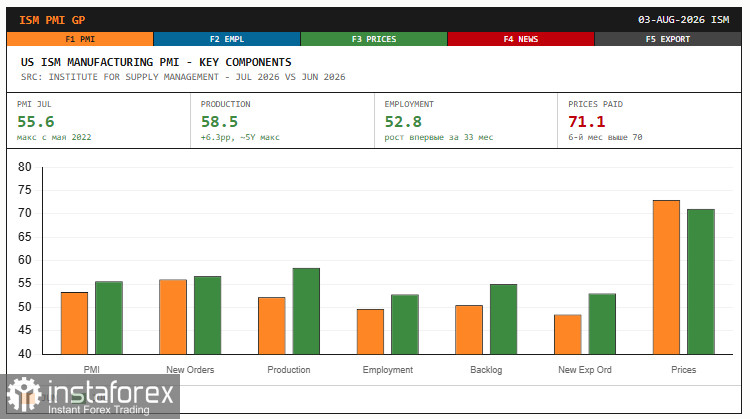Click the green Employment bar
This screenshot has height=419, width=750.
tap(405, 324)
